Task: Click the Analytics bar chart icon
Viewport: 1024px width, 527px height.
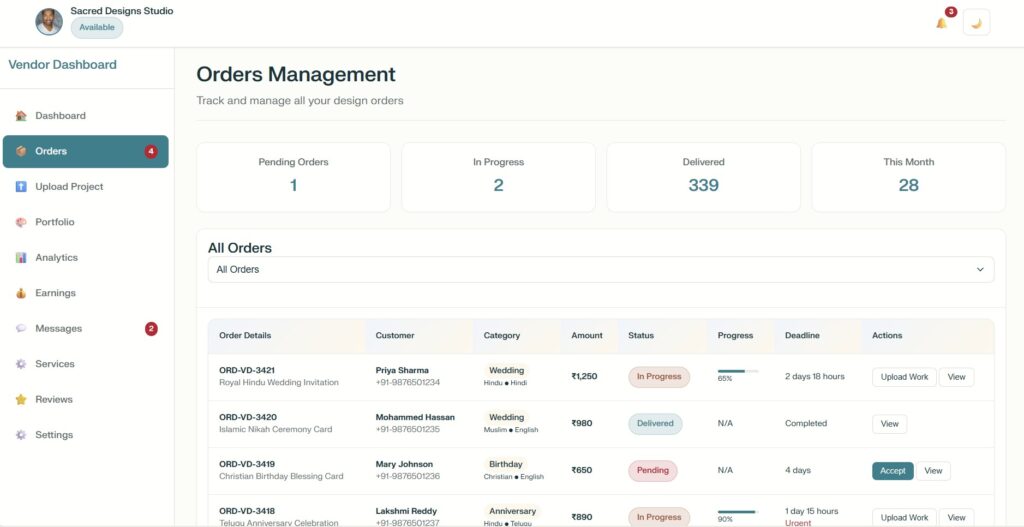Action: pos(21,258)
